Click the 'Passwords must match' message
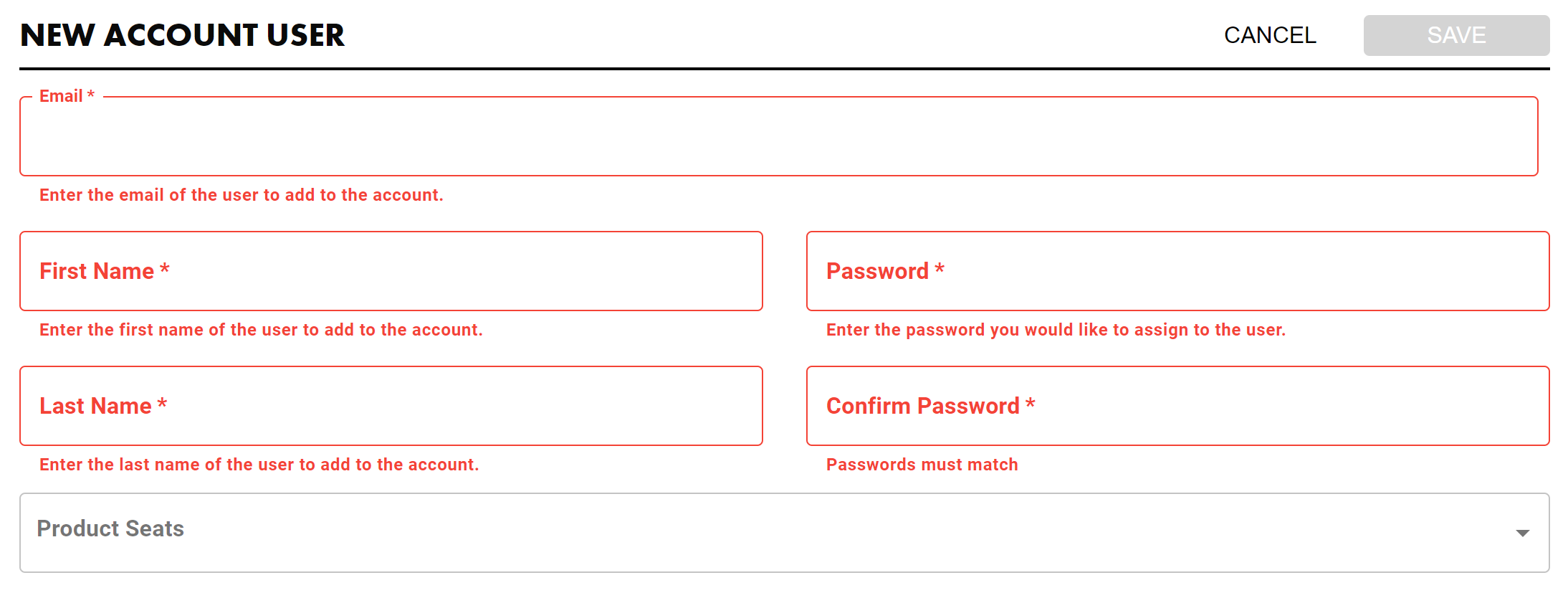1568x598 pixels. [922, 465]
